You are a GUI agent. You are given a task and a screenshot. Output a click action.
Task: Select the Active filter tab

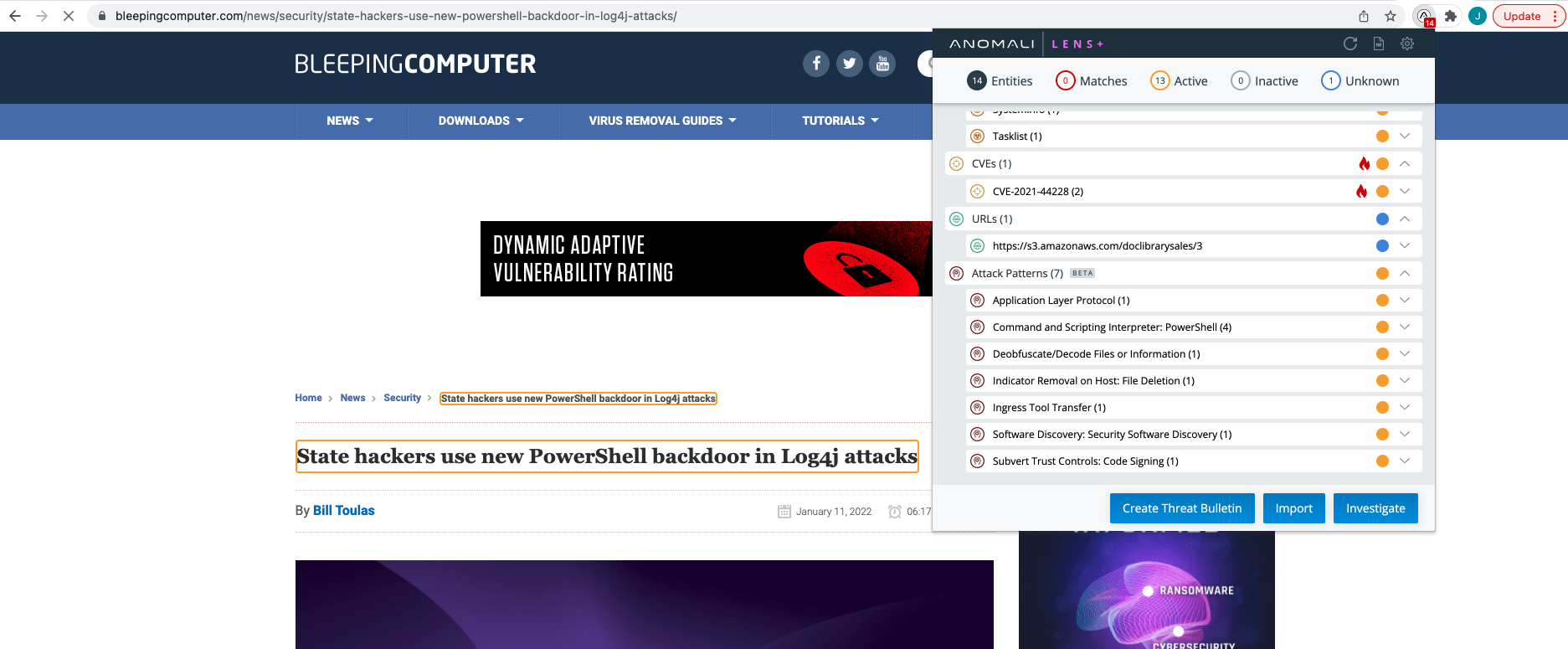(1179, 80)
